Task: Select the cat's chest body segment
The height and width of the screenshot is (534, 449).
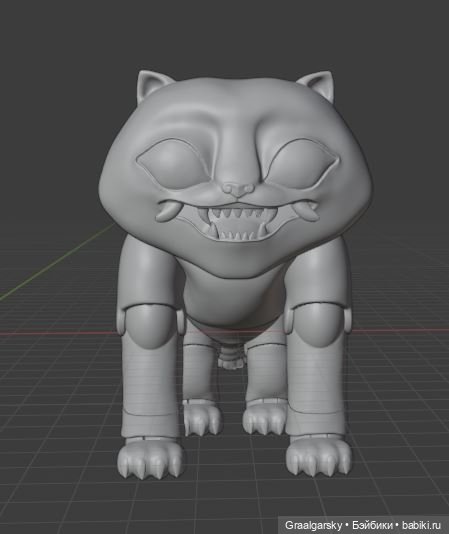Action: tap(235, 300)
